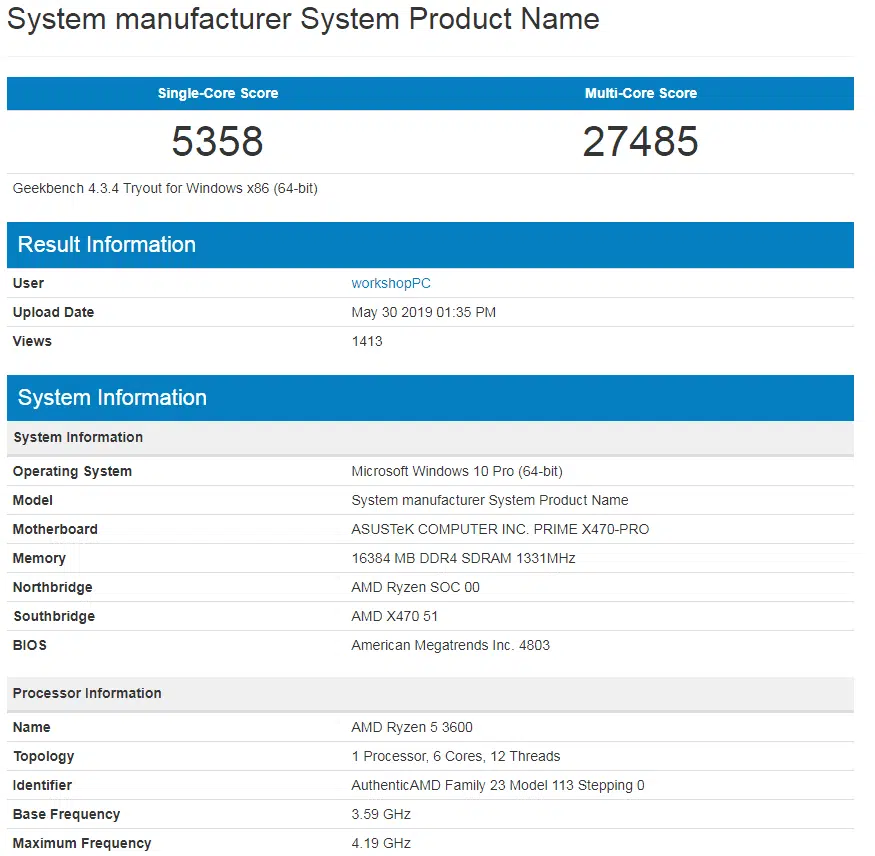Select the Northbridge value AMD Ryzen SOC 00
Screen dimensions: 875x856
coord(415,588)
